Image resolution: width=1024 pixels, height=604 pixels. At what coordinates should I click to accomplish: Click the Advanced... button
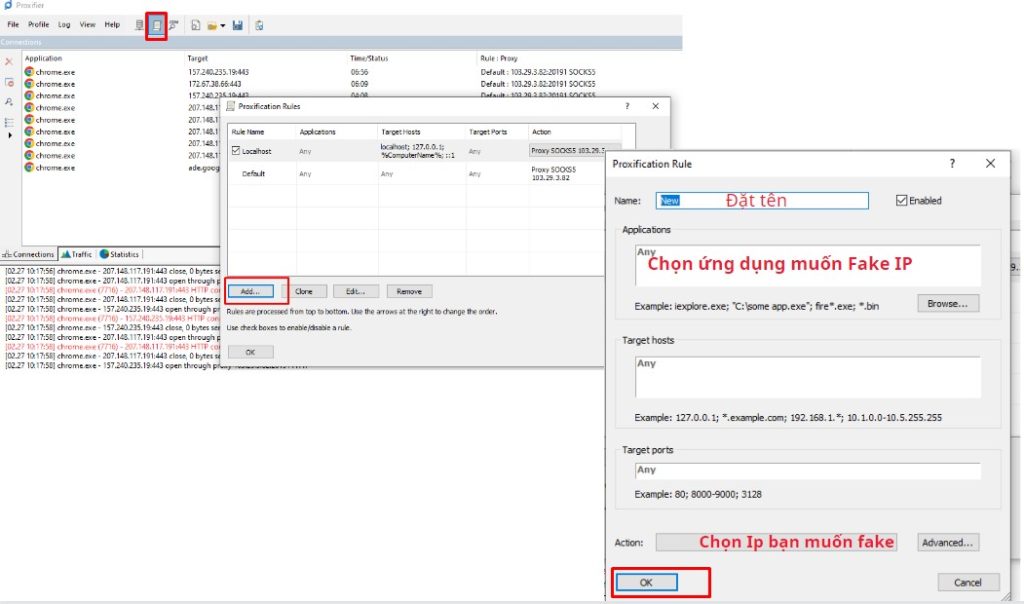tap(947, 542)
